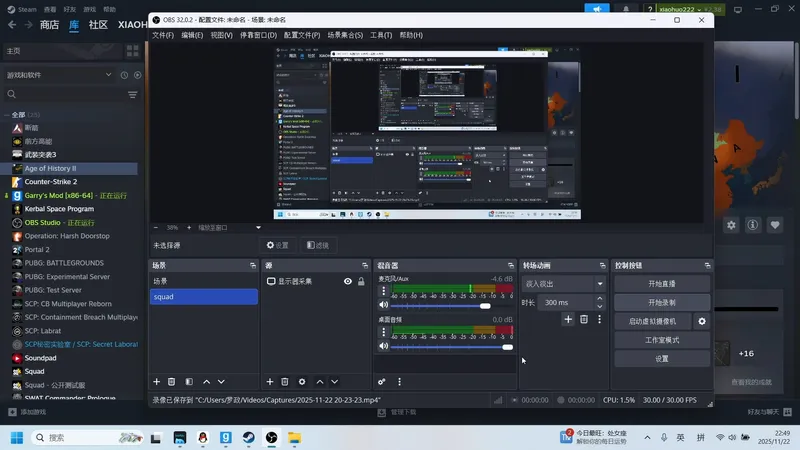Viewport: 800px width, 450px height.
Task: Open source properties gear in the Sources panel
Action: point(302,382)
